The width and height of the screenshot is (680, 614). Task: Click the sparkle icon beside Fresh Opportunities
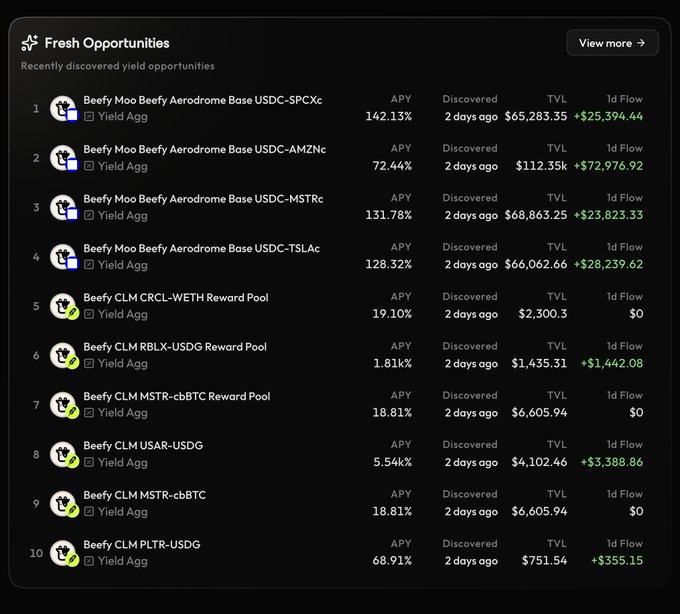point(30,43)
